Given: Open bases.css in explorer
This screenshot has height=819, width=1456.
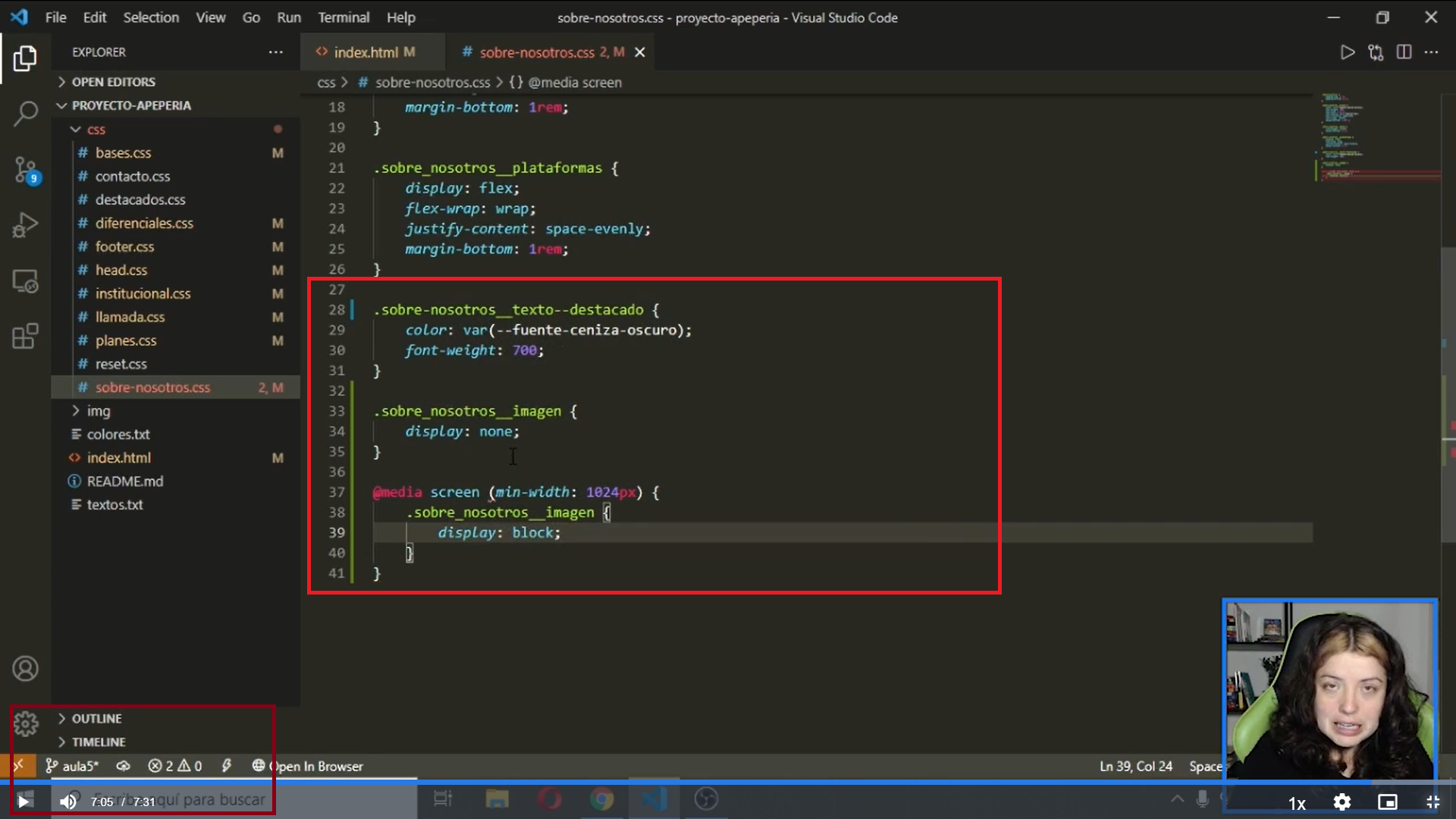Looking at the screenshot, I should (174, 153).
